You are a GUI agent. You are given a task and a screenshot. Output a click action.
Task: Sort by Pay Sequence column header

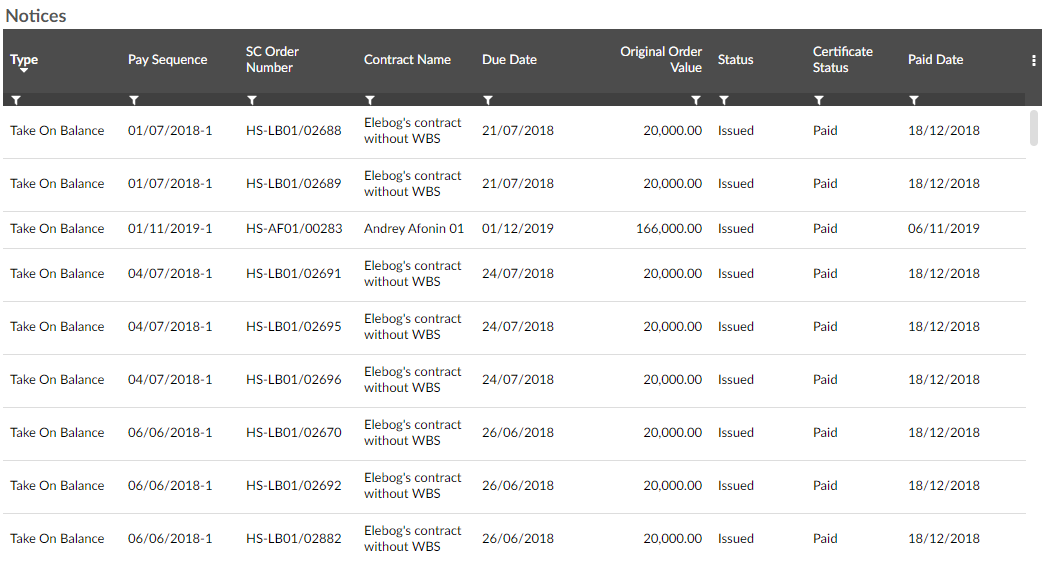(x=167, y=60)
